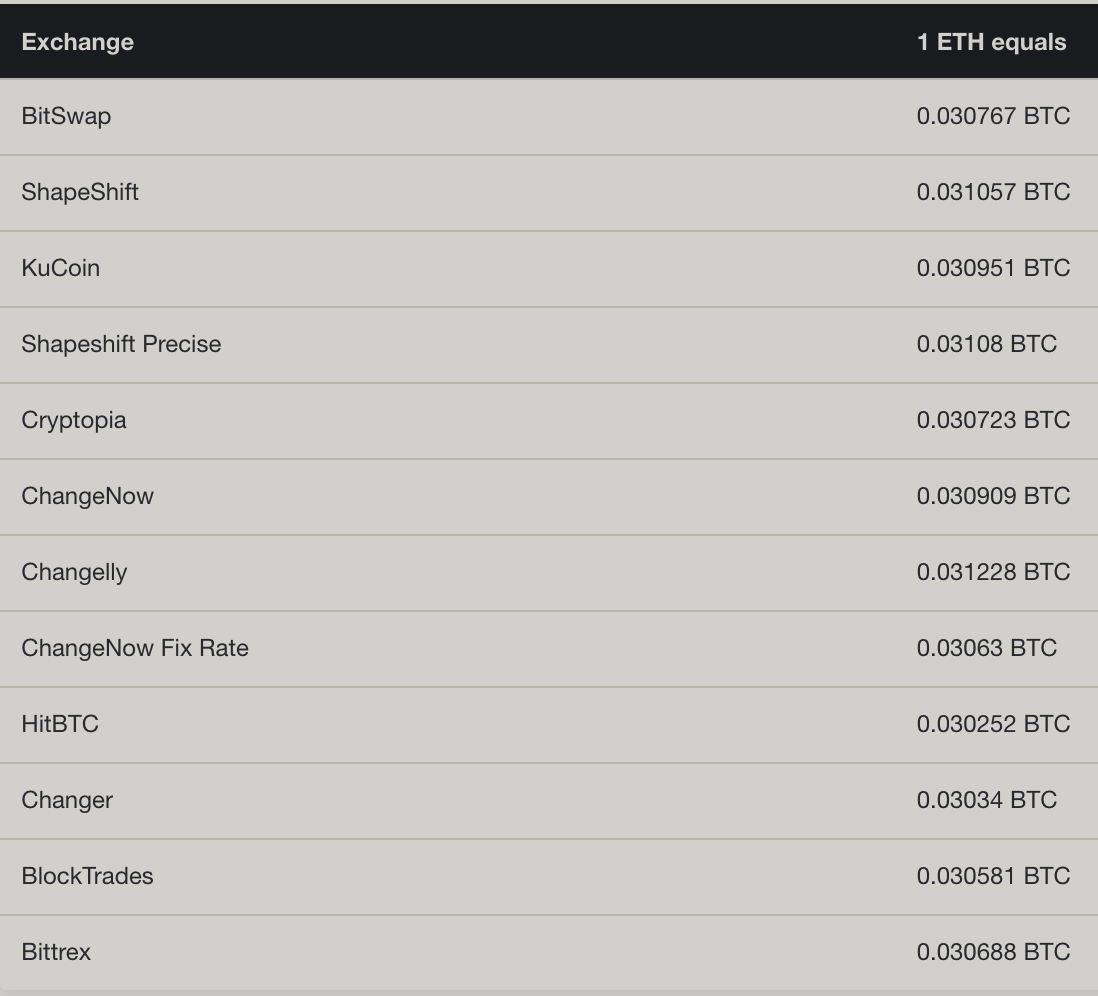Click the 0.03034 BTC Changer rate
This screenshot has height=996, width=1098.
(x=987, y=800)
